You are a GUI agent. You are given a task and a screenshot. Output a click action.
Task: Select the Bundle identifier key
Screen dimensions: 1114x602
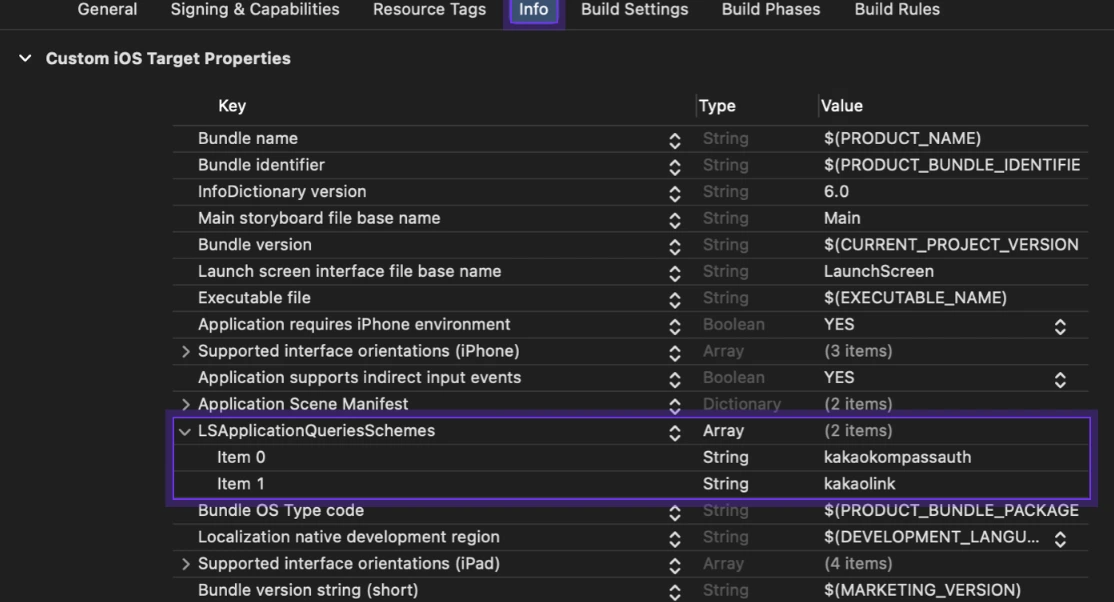(x=261, y=165)
